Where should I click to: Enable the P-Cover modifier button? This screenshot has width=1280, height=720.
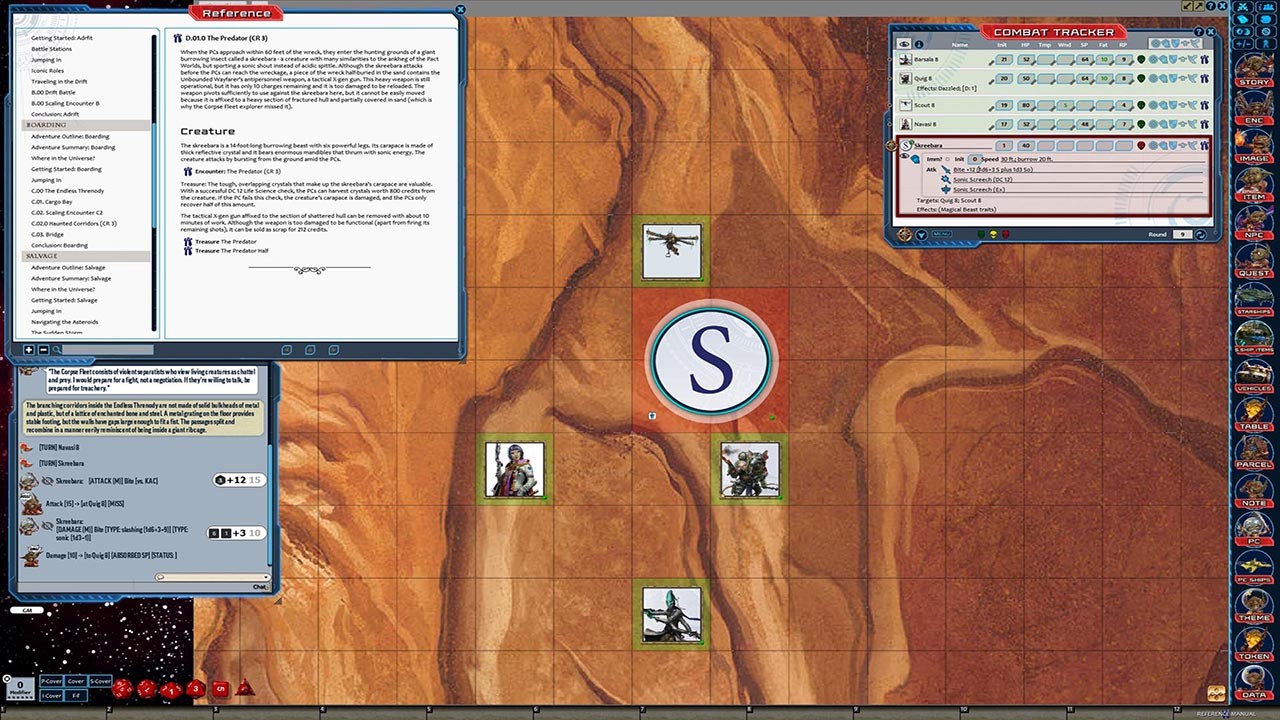(x=51, y=681)
